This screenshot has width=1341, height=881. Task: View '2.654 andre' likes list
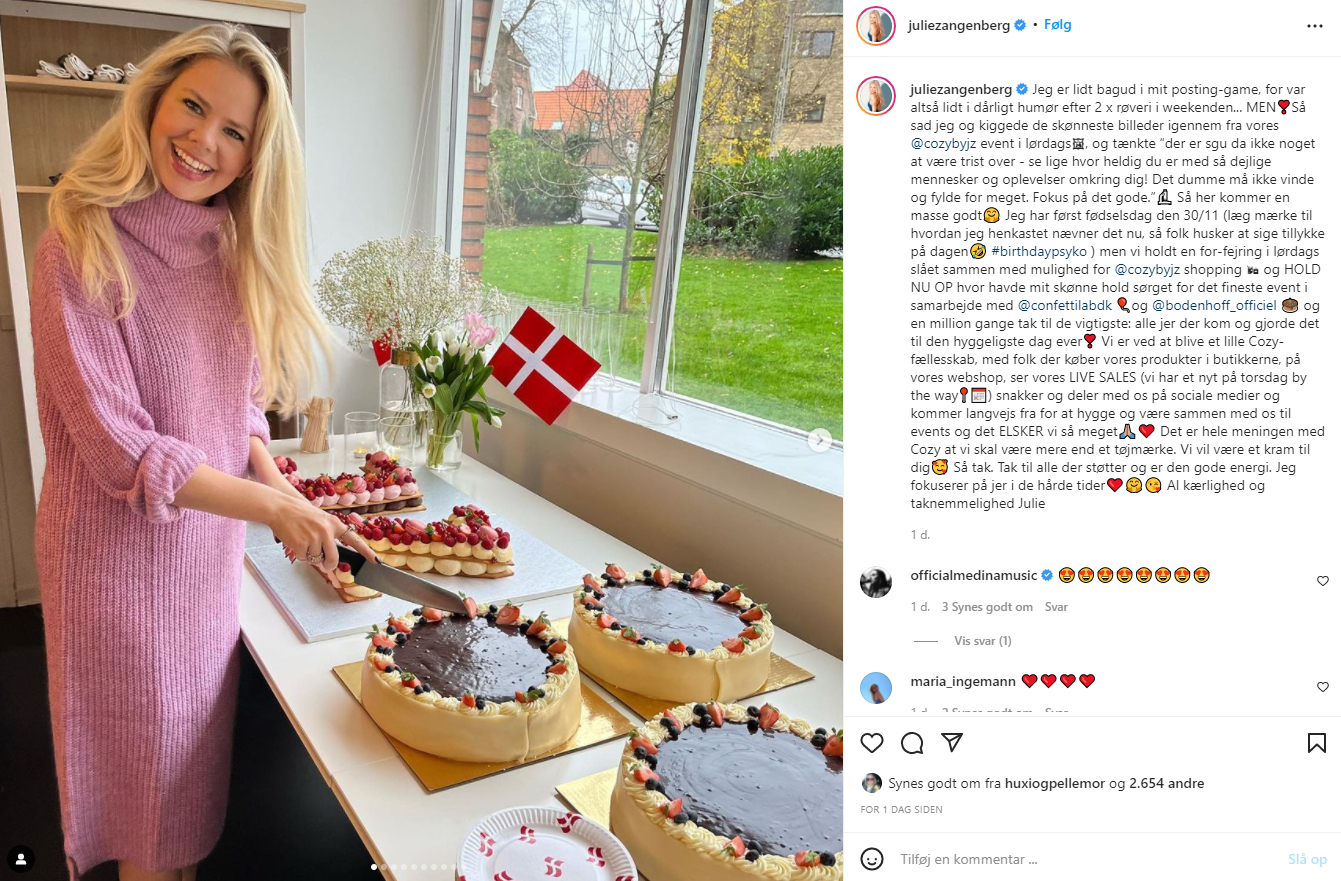point(1166,783)
